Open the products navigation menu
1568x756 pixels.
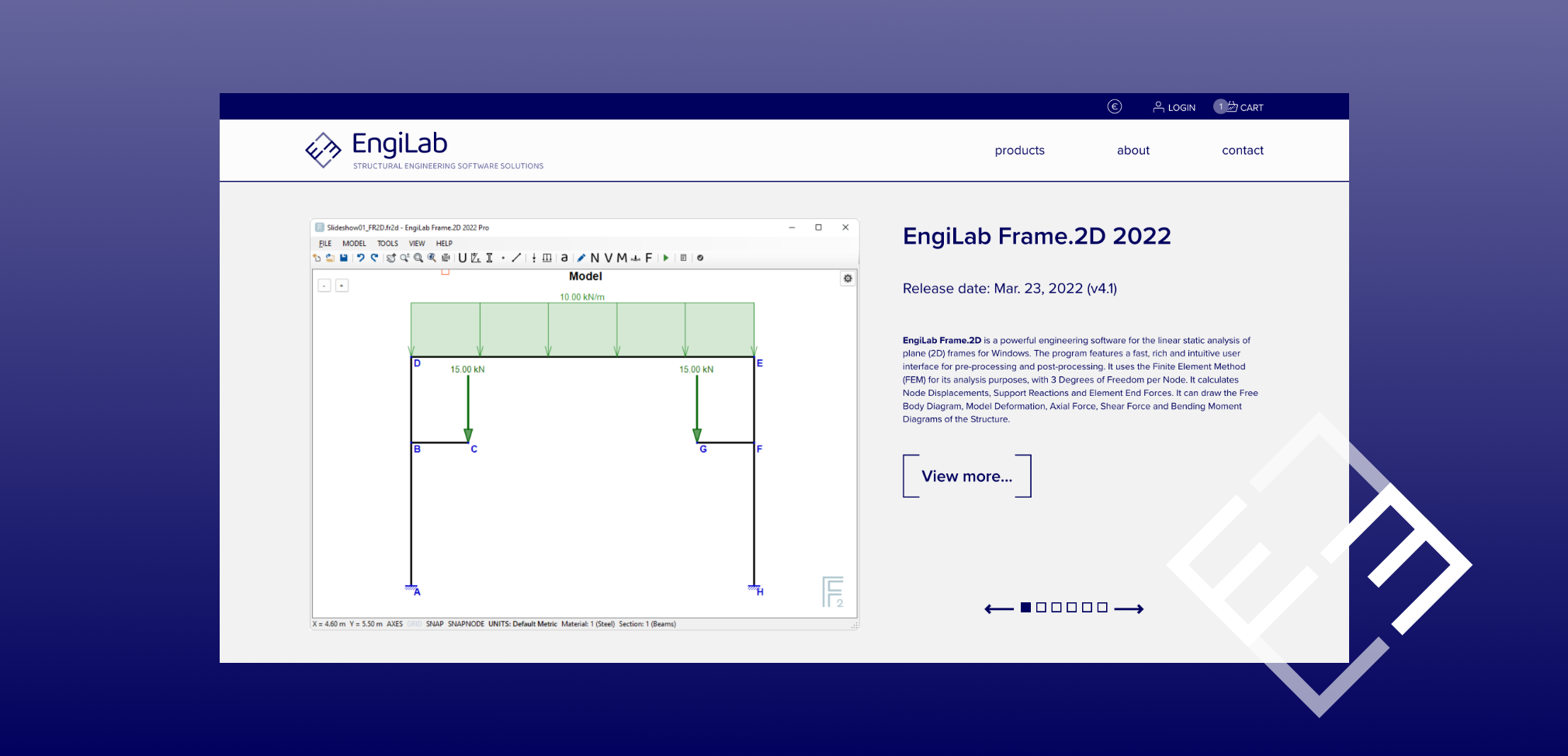[1019, 151]
